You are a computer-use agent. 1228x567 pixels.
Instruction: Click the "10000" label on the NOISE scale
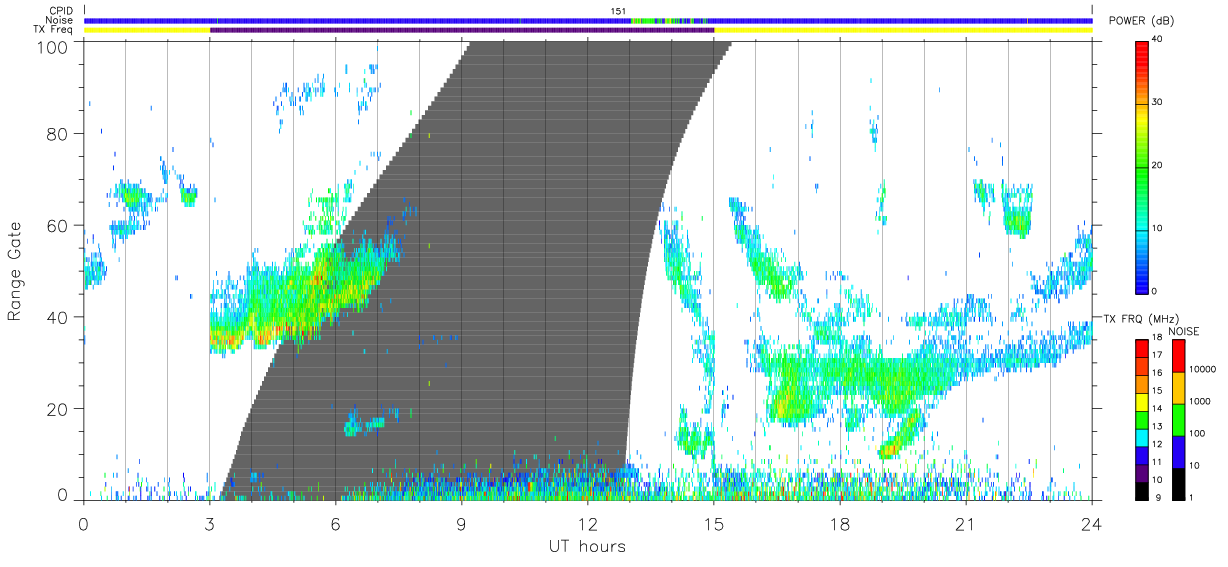[1202, 369]
